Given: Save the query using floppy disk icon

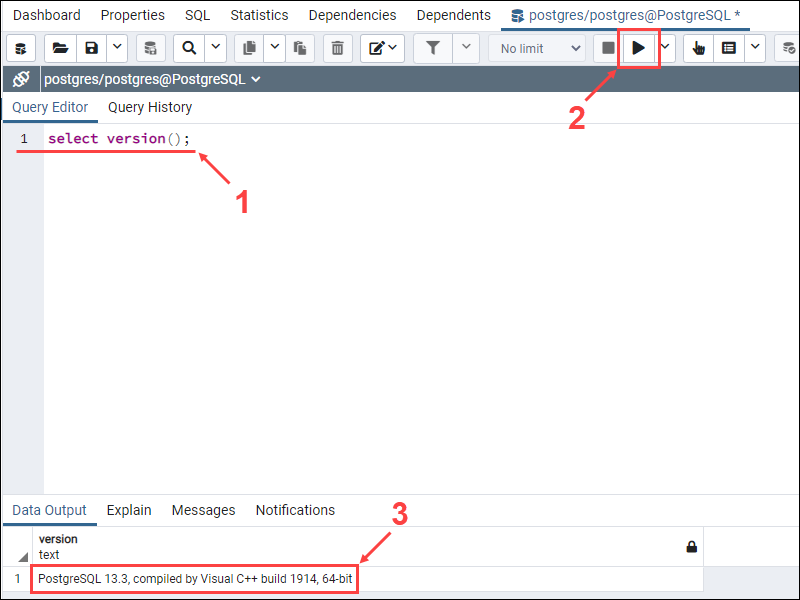Looking at the screenshot, I should pos(92,48).
